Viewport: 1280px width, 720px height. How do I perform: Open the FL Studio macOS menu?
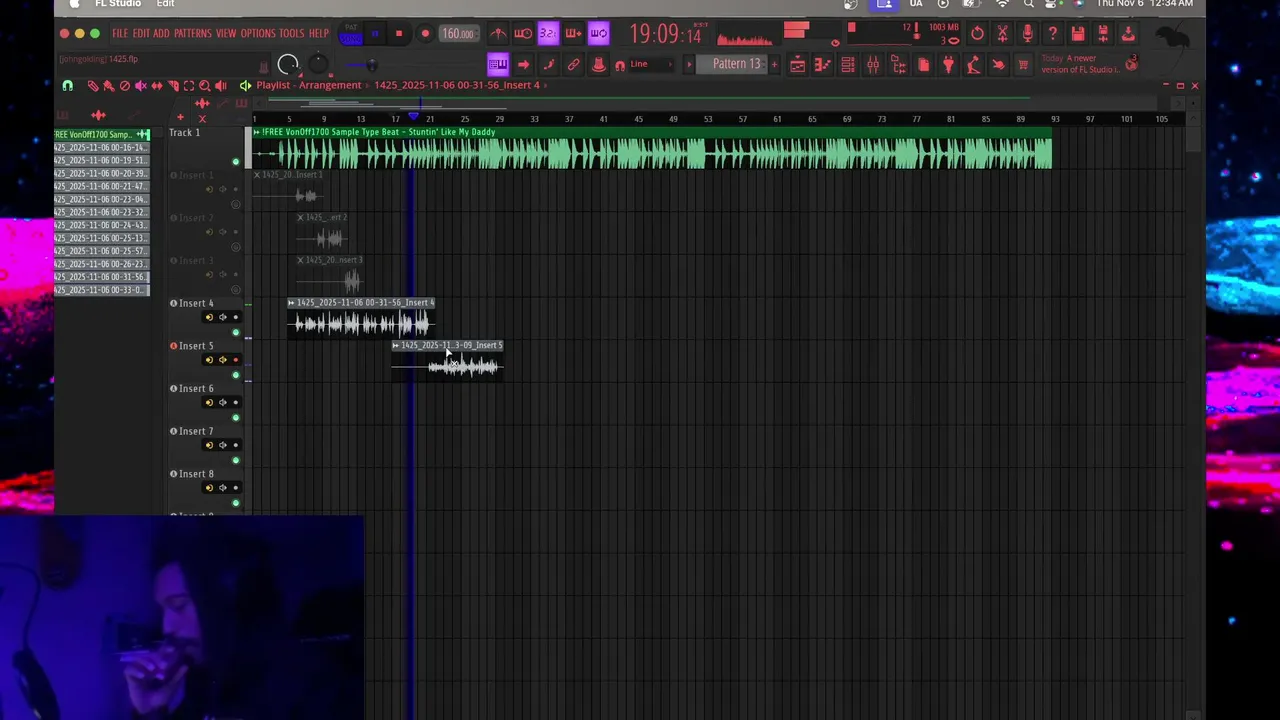[x=118, y=4]
